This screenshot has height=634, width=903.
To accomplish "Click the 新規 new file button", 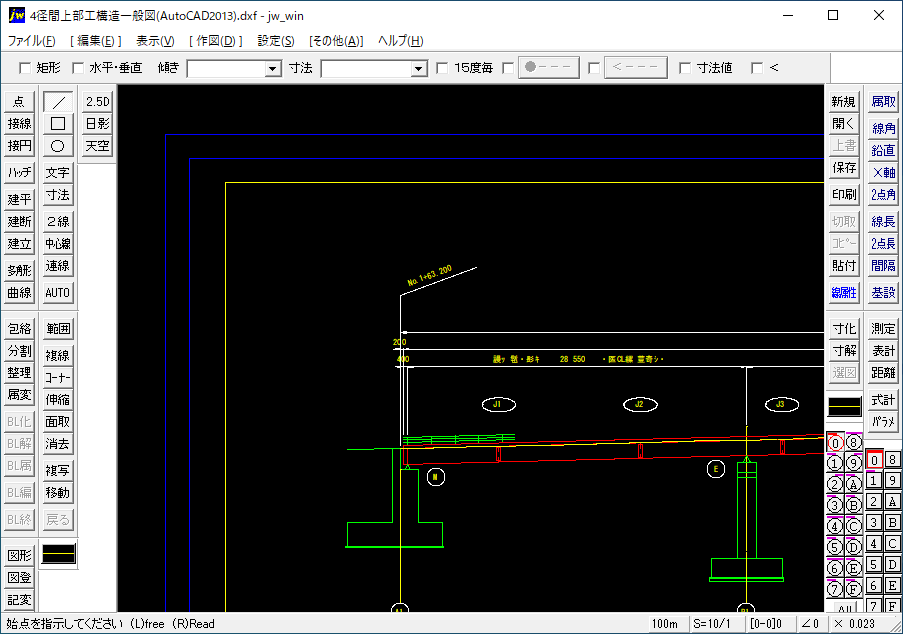I will (844, 102).
